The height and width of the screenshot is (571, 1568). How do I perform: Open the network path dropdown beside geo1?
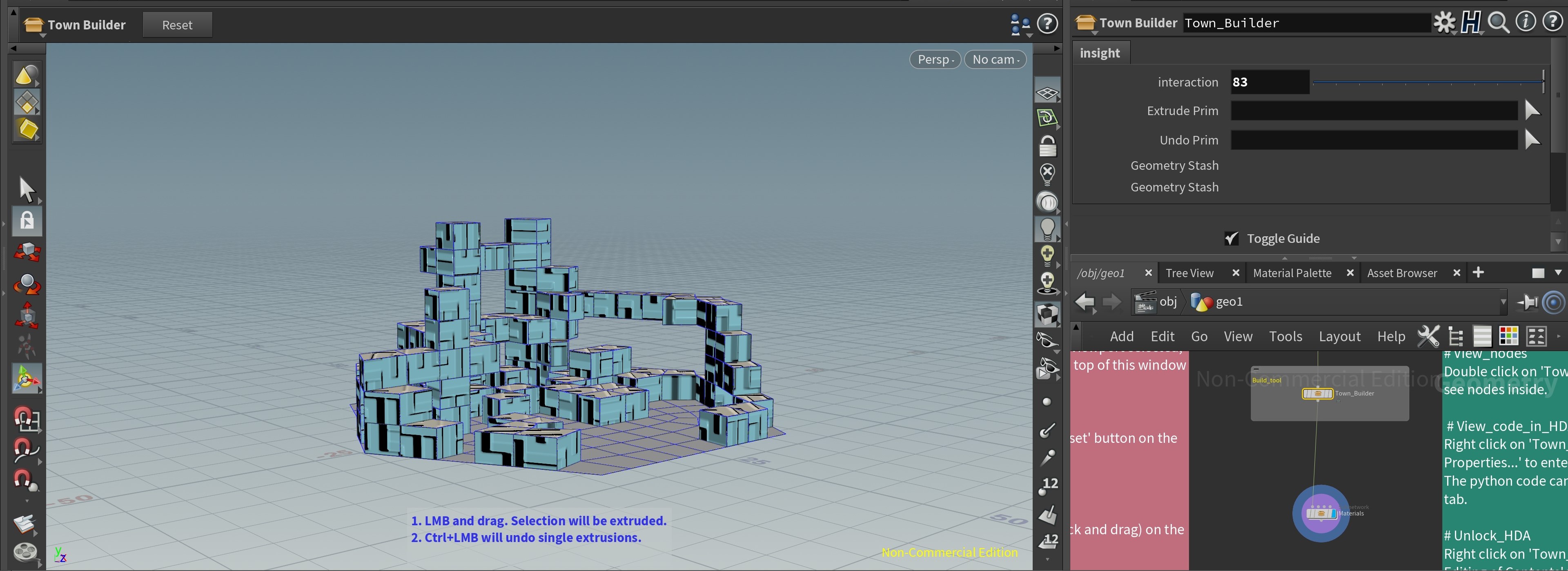tap(1503, 301)
